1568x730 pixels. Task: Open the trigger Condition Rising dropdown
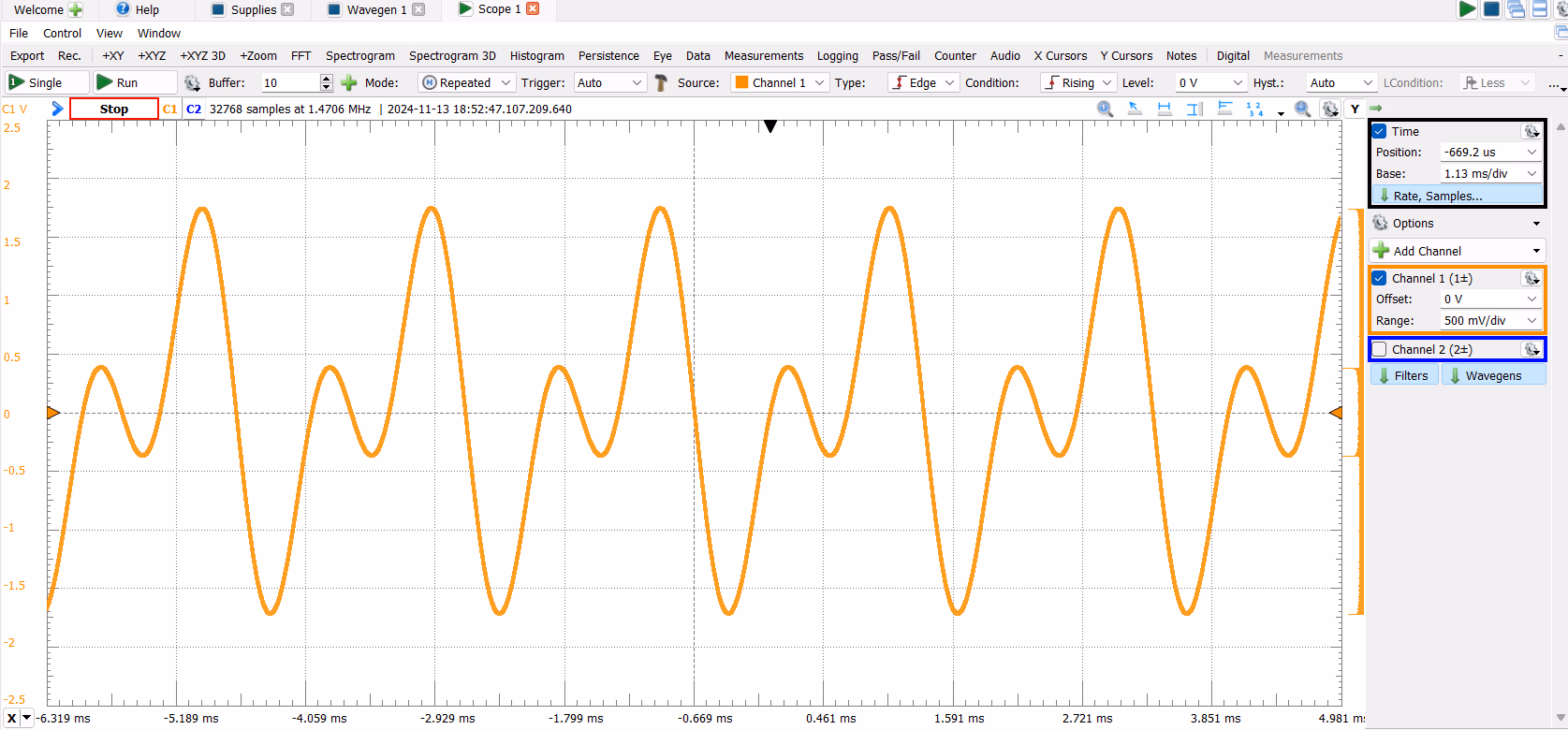1078,82
